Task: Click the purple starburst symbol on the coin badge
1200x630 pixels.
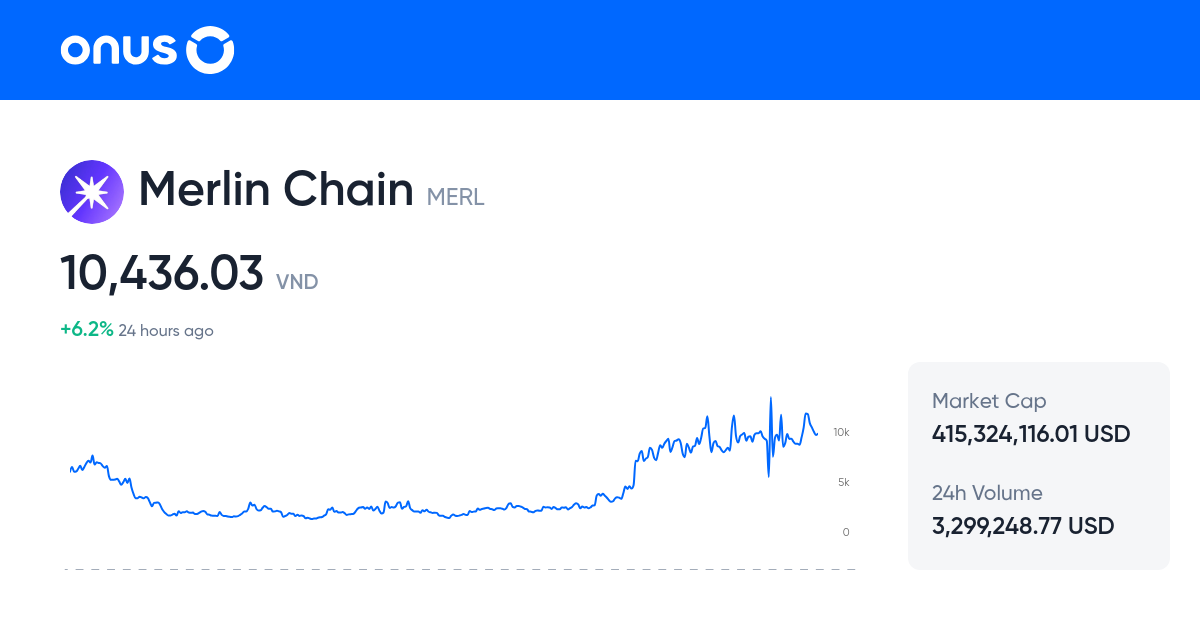Action: pyautogui.click(x=91, y=191)
